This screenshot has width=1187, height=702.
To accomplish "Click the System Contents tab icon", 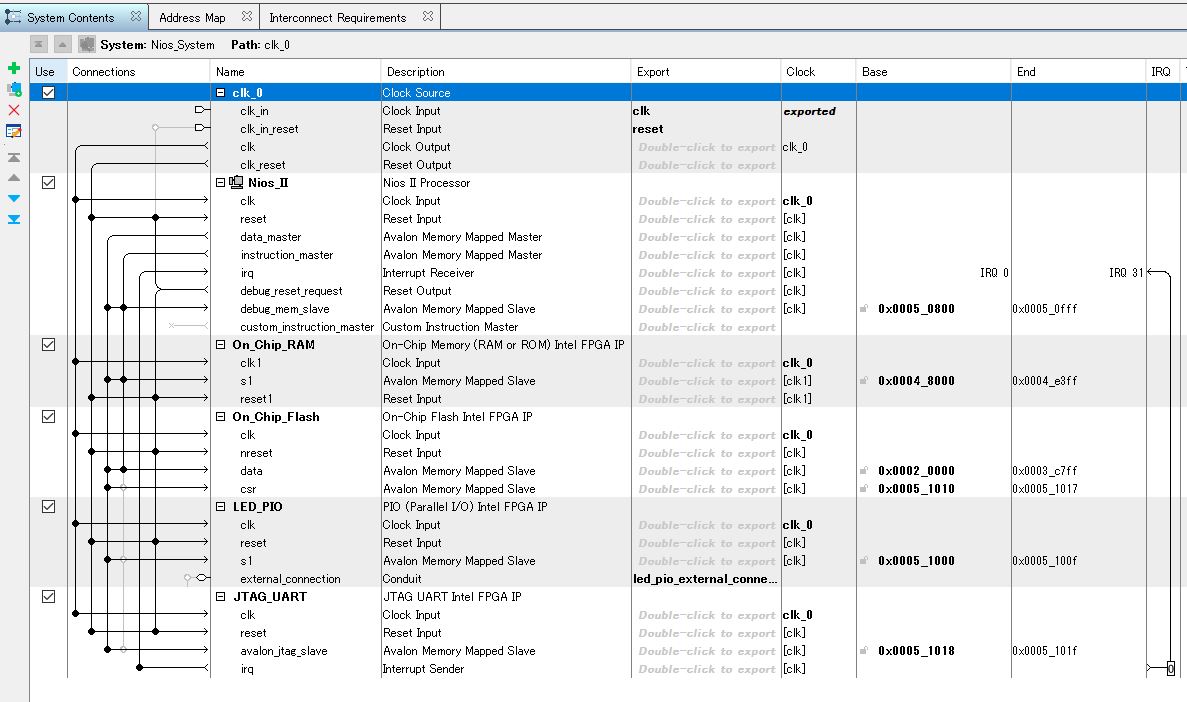I will (14, 17).
